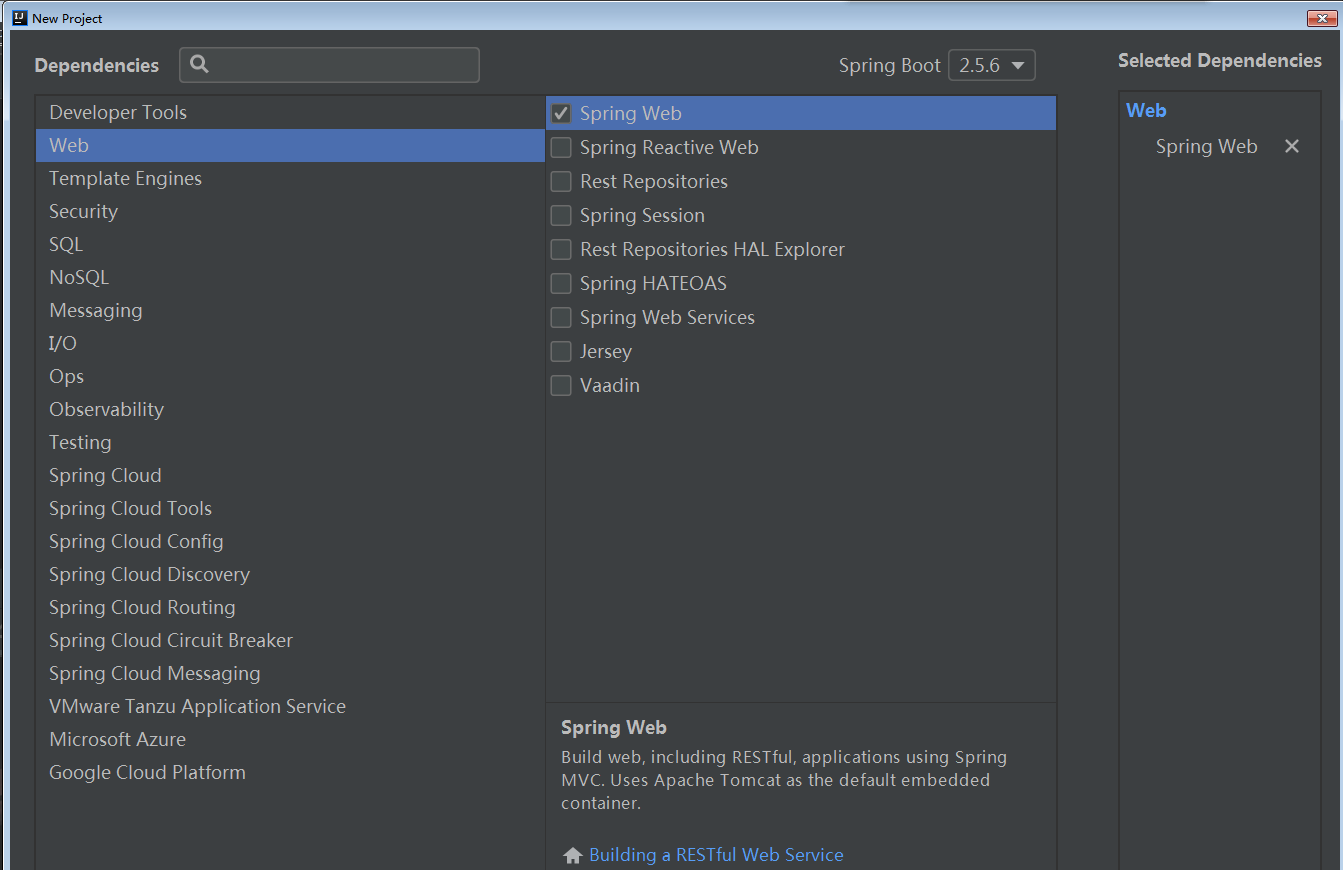This screenshot has width=1343, height=870.
Task: Click the search magnifier icon in Dependencies
Action: click(199, 65)
